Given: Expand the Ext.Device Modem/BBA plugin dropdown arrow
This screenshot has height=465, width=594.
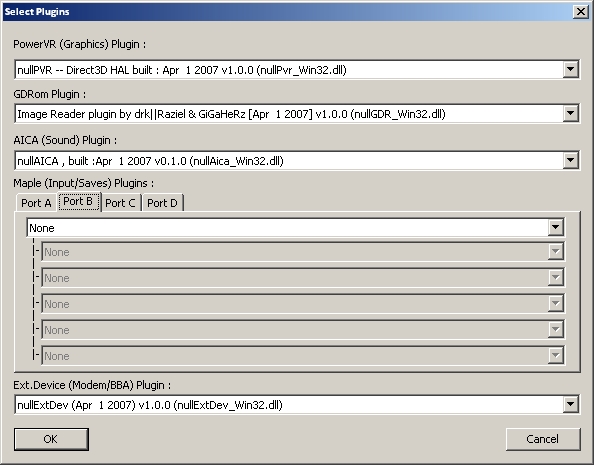Looking at the screenshot, I should click(570, 405).
